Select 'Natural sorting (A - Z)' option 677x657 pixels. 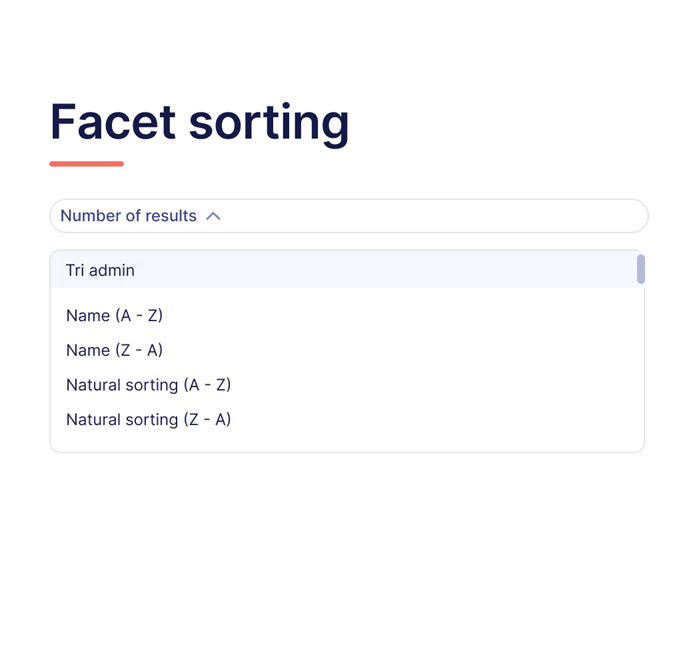tap(148, 385)
